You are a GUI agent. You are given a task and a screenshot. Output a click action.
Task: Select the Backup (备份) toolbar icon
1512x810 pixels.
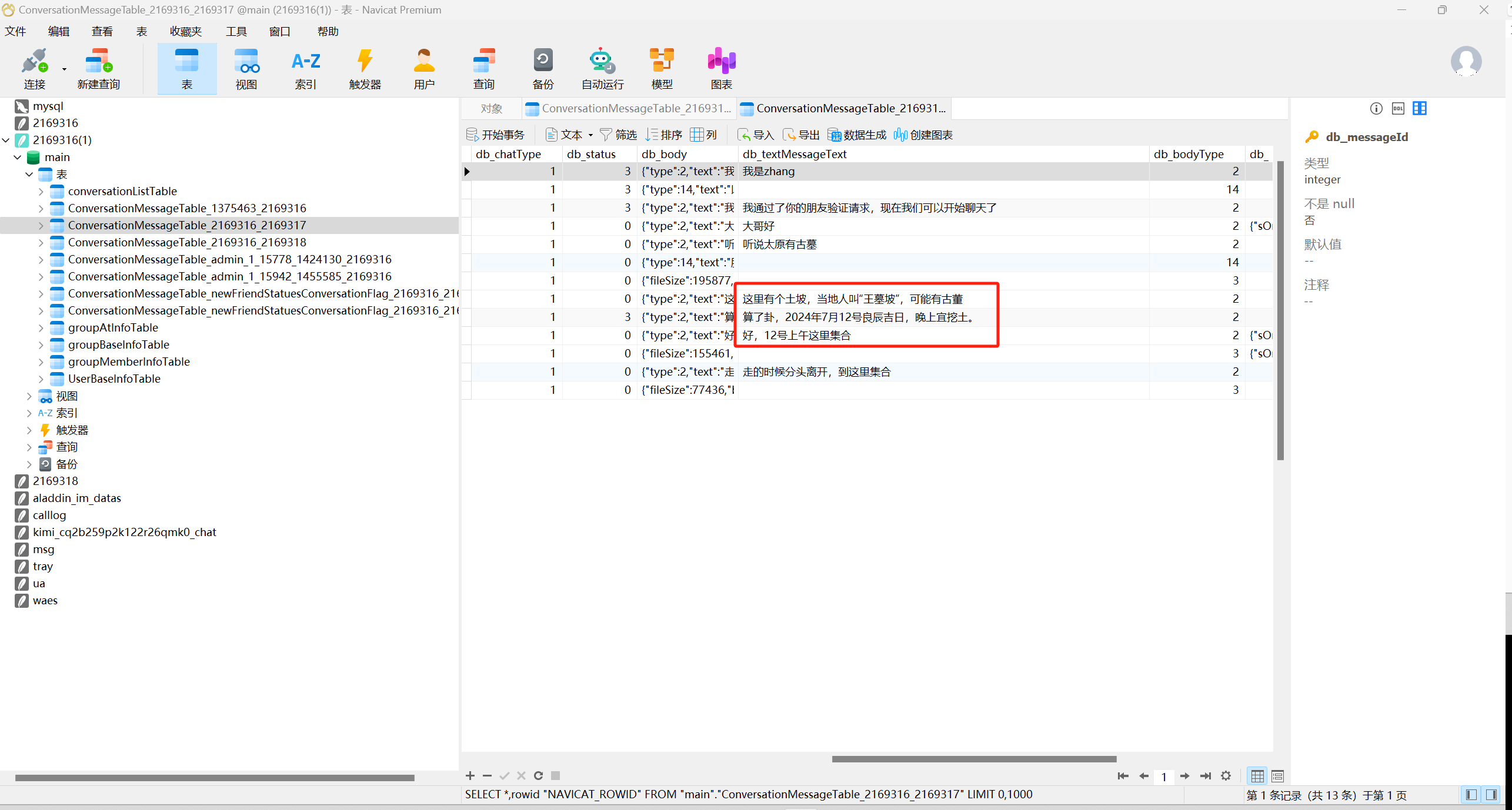point(543,68)
